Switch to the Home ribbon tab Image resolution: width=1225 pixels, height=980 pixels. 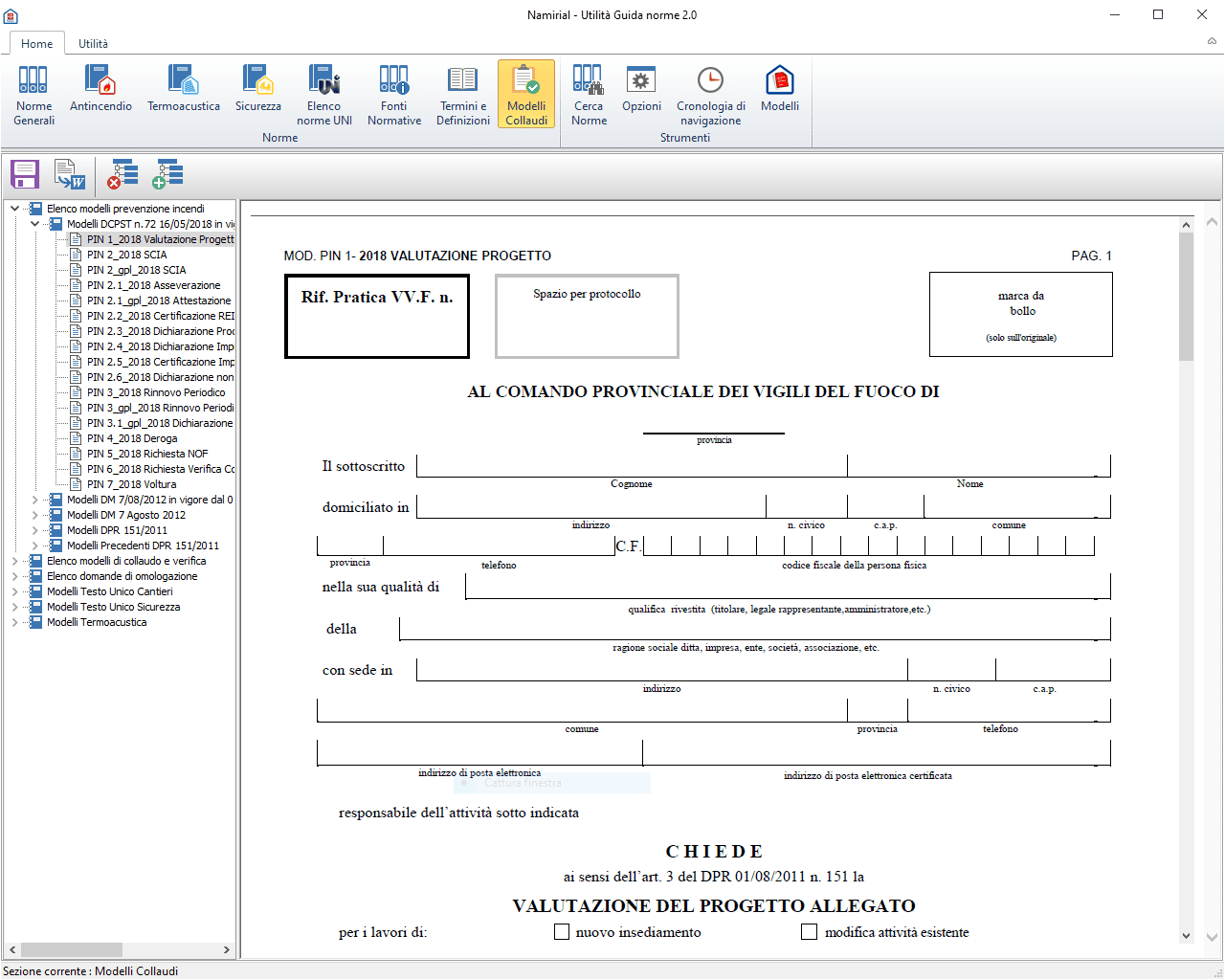(x=37, y=43)
